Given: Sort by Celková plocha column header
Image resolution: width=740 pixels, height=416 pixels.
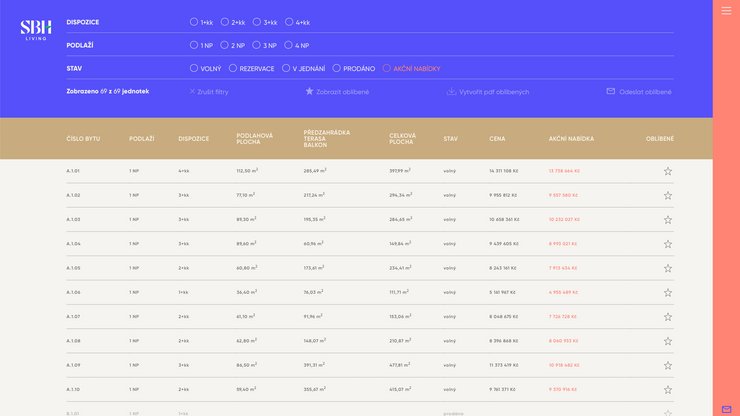Looking at the screenshot, I should click(x=402, y=139).
